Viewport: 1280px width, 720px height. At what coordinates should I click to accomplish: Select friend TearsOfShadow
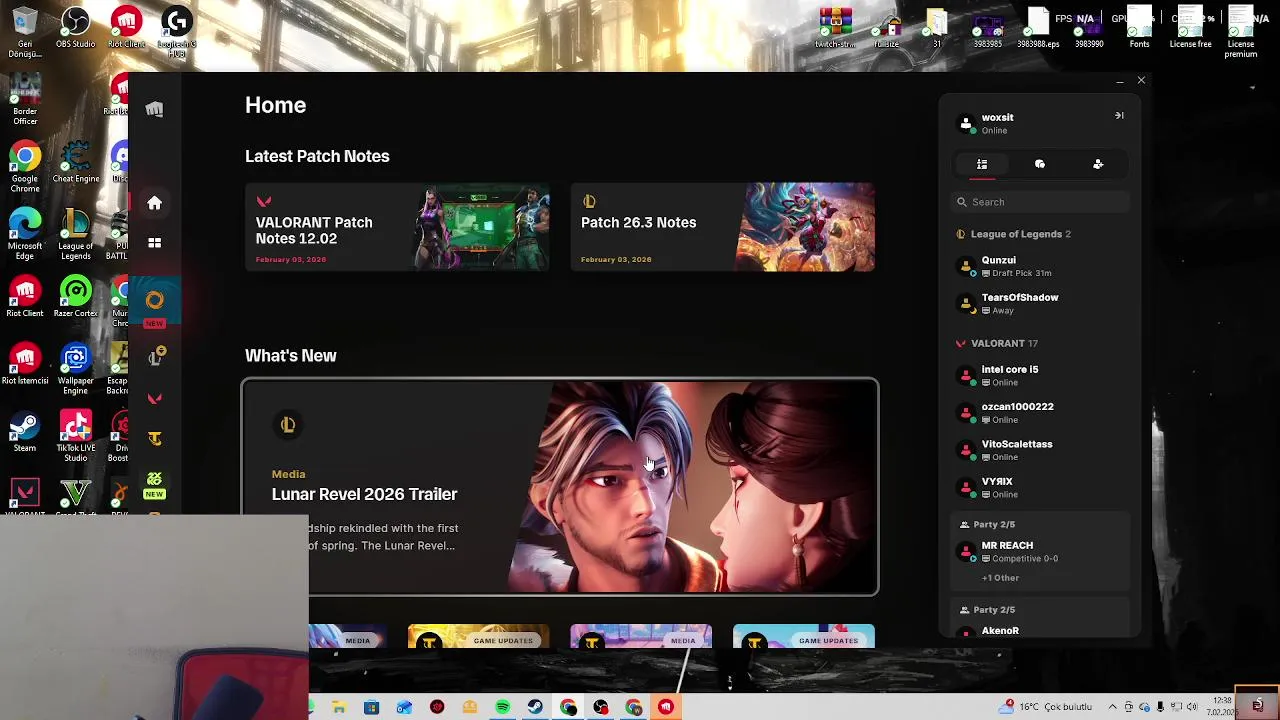pos(1041,303)
